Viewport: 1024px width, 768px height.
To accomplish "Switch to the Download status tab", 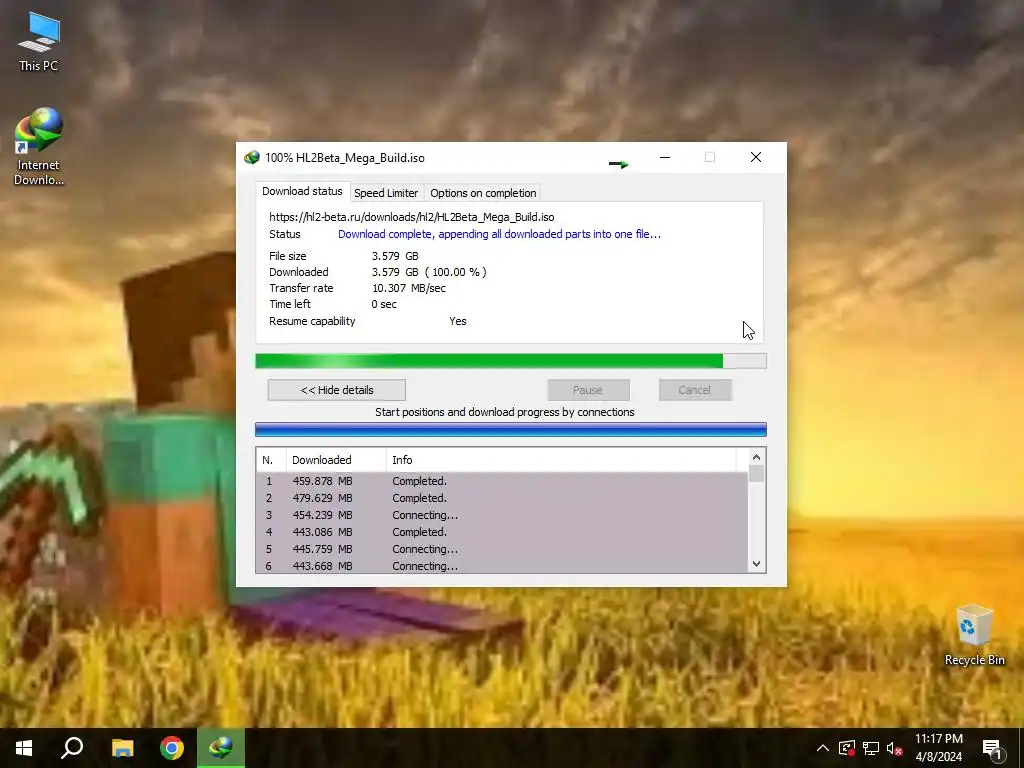I will (x=302, y=191).
